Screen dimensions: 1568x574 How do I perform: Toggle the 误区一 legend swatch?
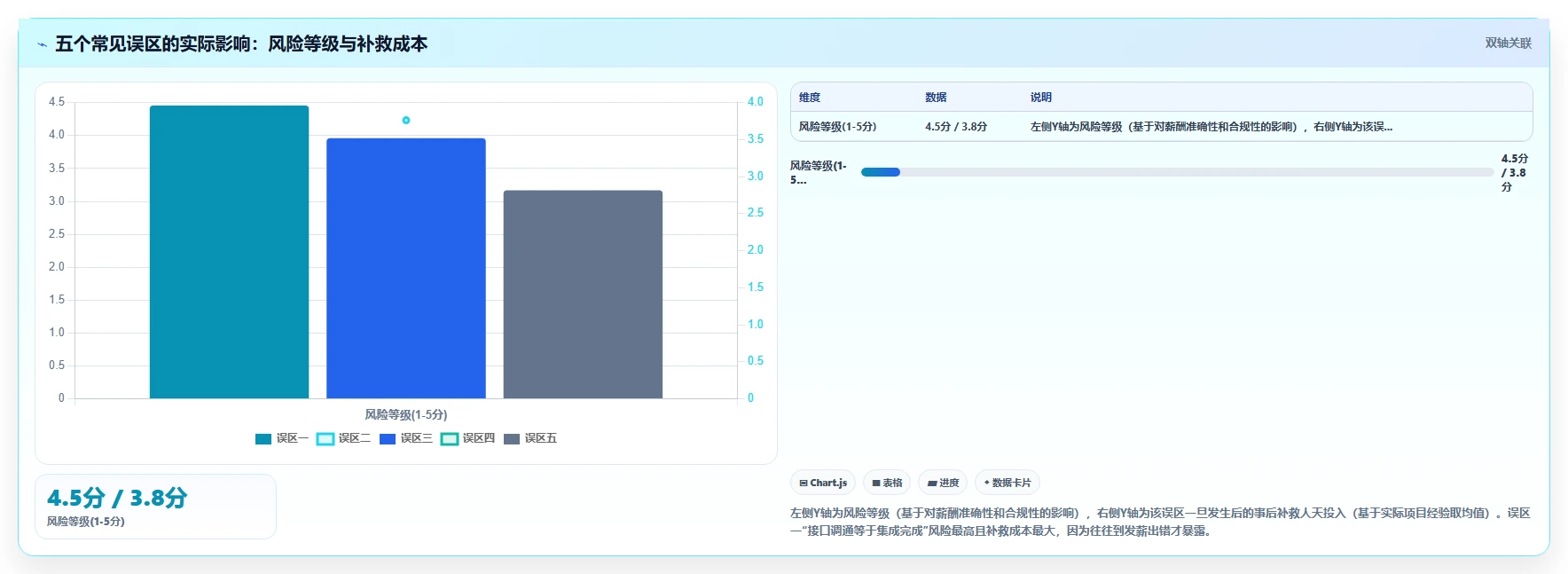pos(263,438)
